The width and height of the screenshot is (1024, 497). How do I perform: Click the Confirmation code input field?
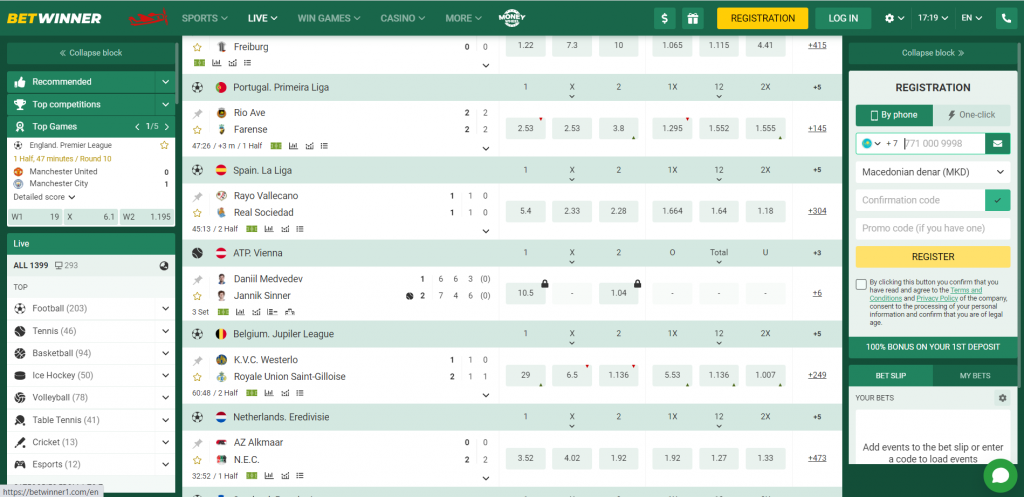pos(920,200)
